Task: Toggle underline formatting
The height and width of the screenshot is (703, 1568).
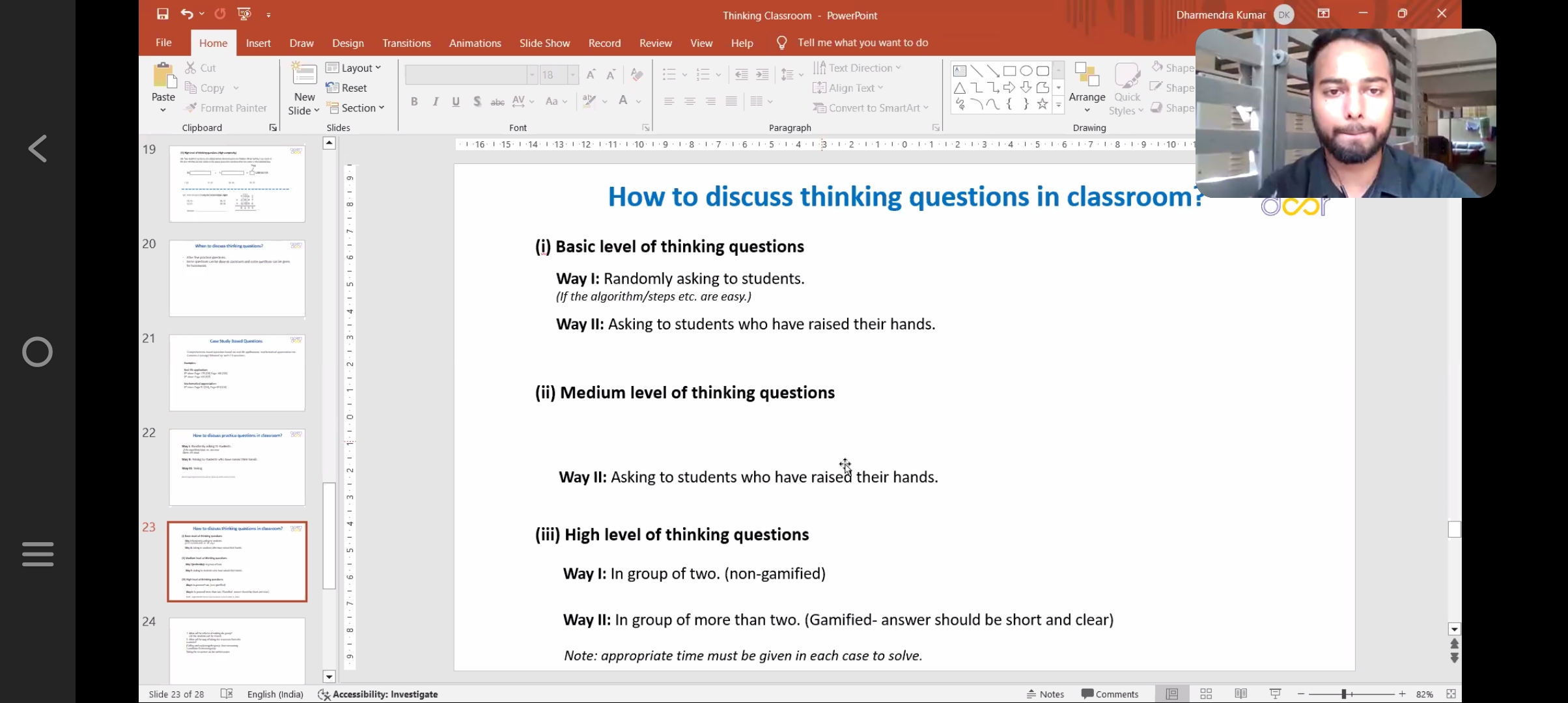Action: point(456,102)
